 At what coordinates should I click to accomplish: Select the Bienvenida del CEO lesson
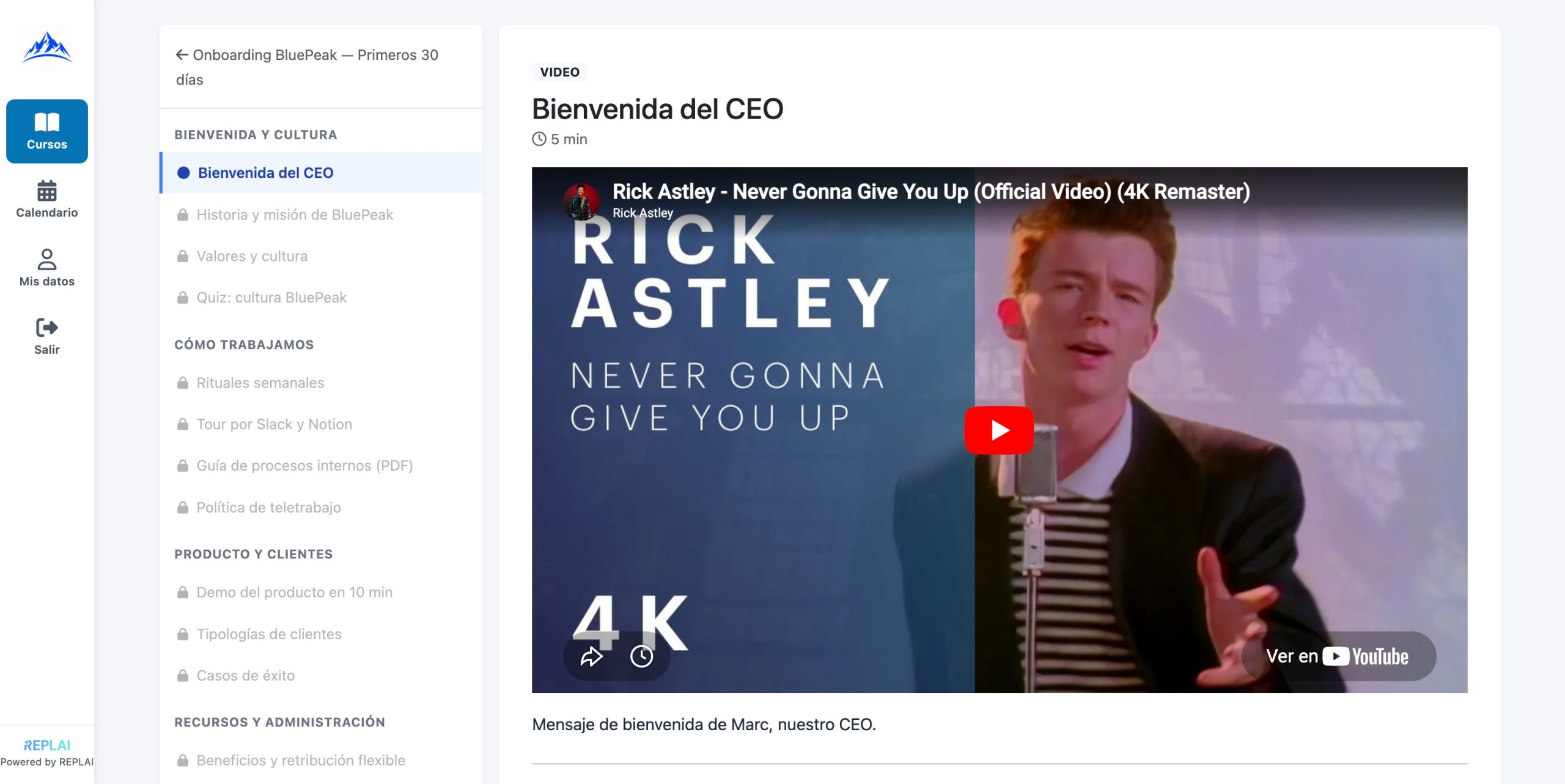pos(321,173)
